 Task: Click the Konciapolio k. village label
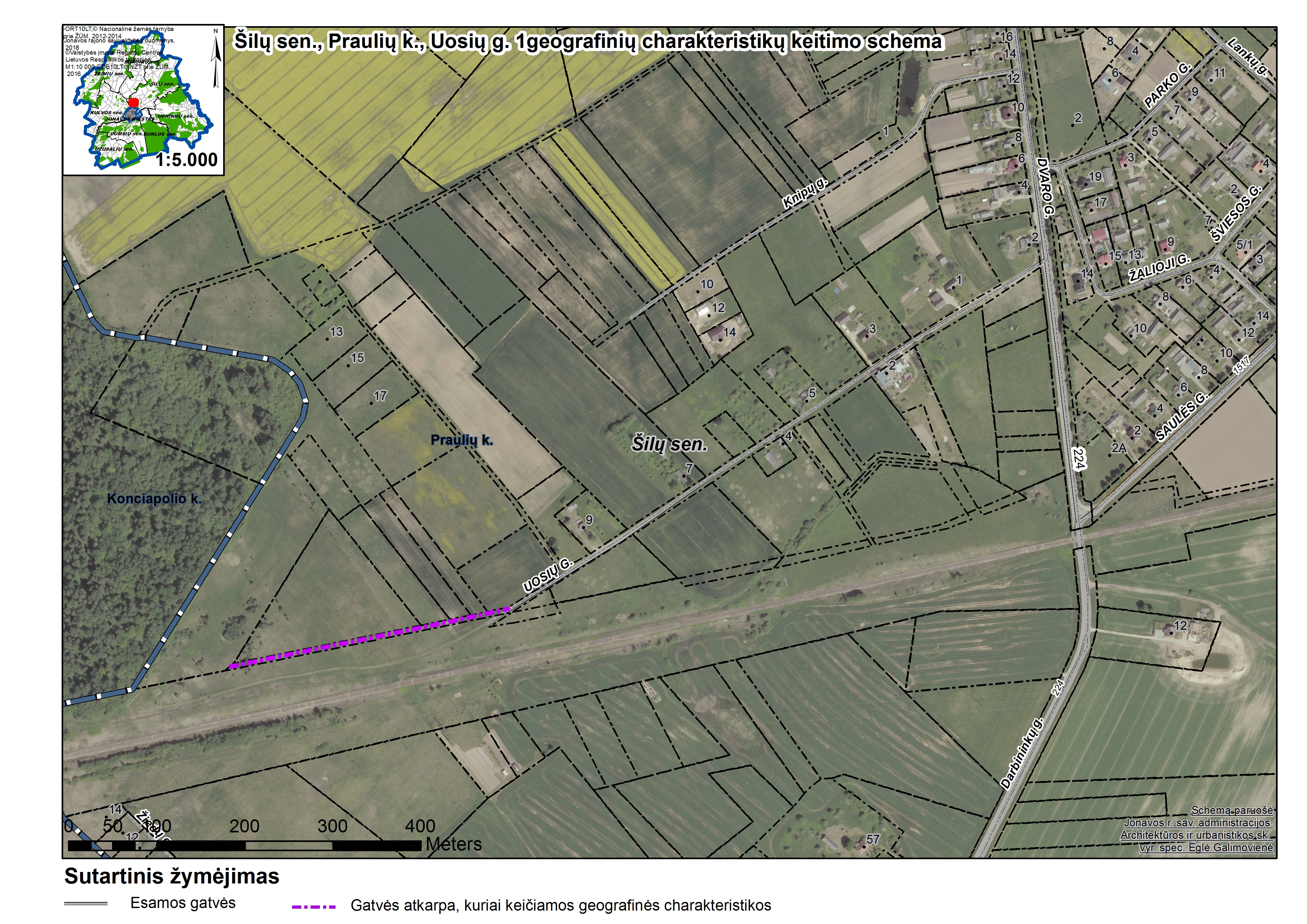coord(154,499)
